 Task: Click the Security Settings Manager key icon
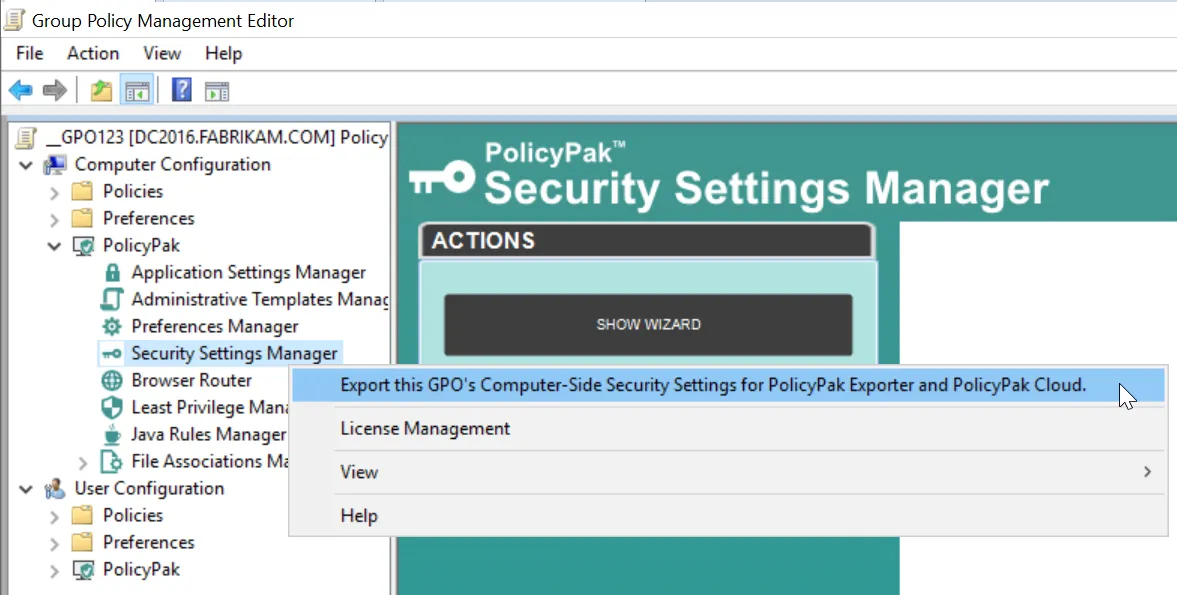[x=112, y=353]
